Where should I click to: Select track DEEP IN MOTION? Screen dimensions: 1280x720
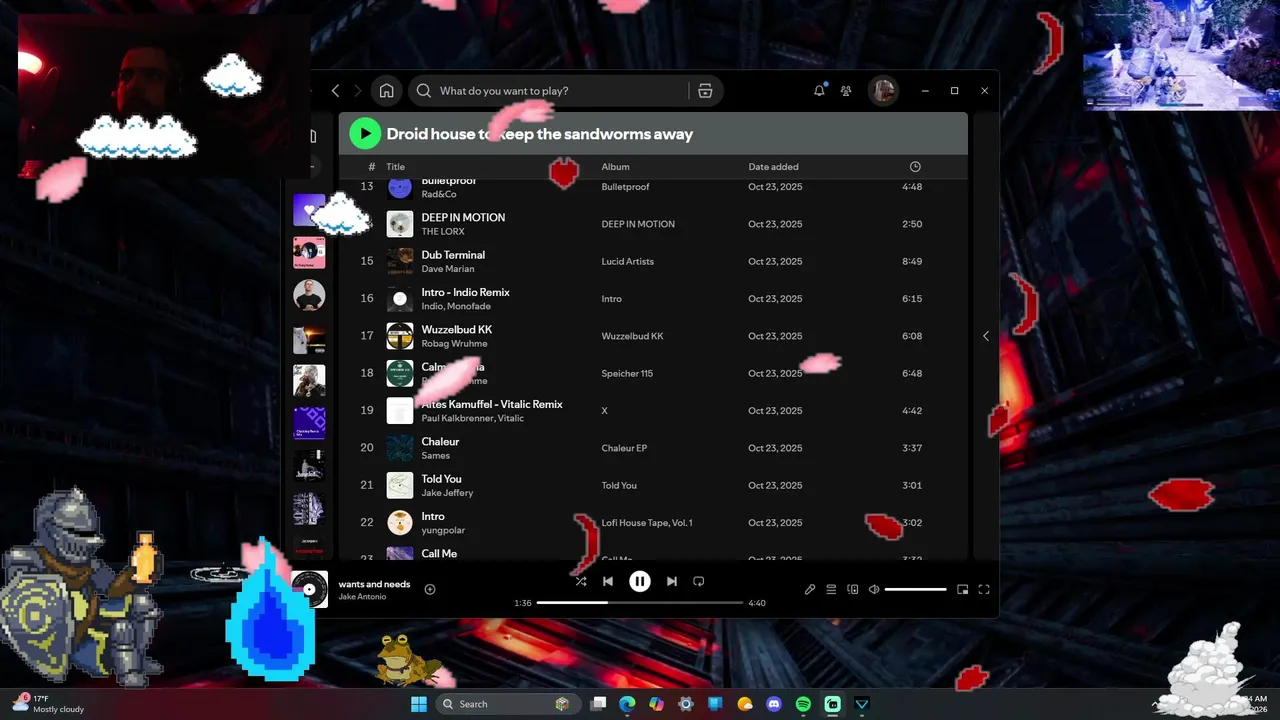[463, 217]
